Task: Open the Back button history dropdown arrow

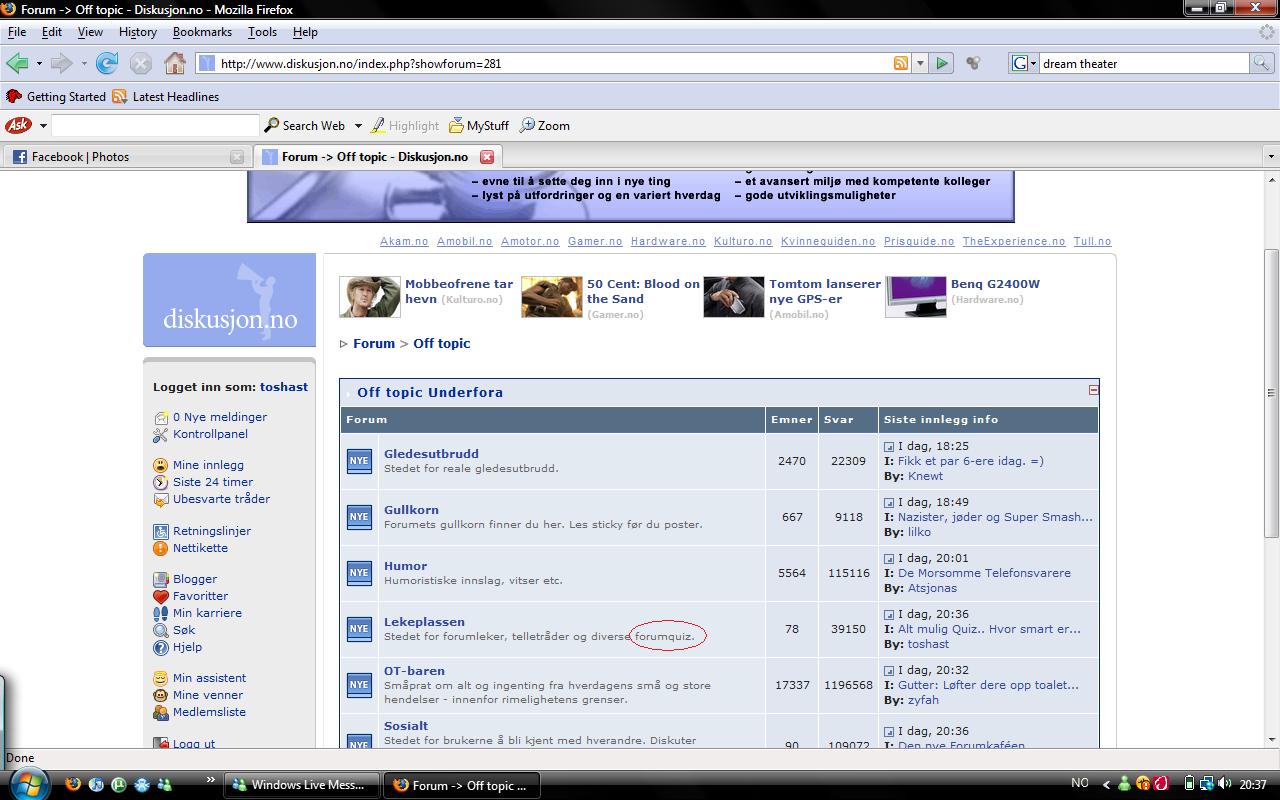Action: pos(39,63)
